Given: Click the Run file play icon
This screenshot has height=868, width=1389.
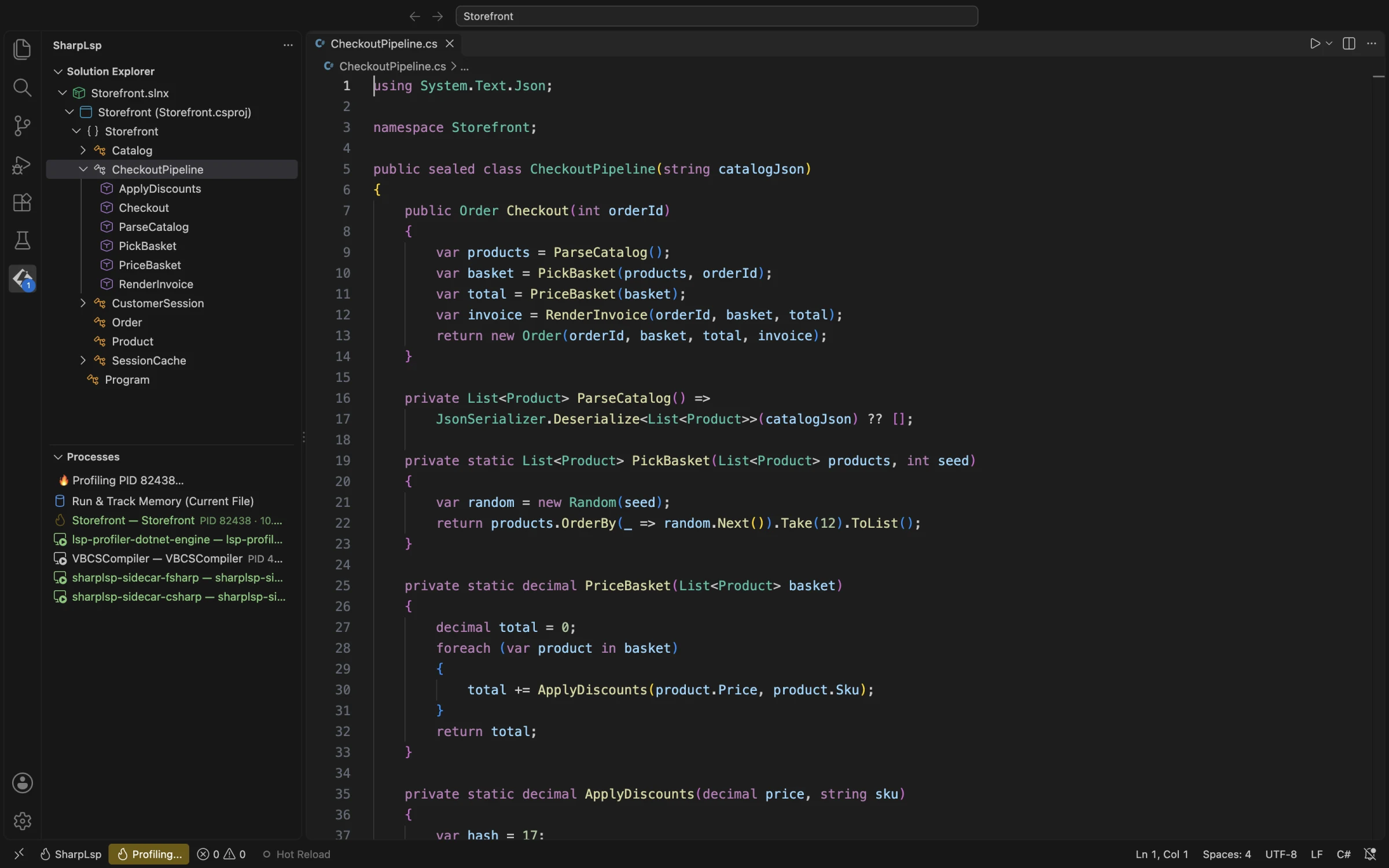Looking at the screenshot, I should click(x=1315, y=44).
